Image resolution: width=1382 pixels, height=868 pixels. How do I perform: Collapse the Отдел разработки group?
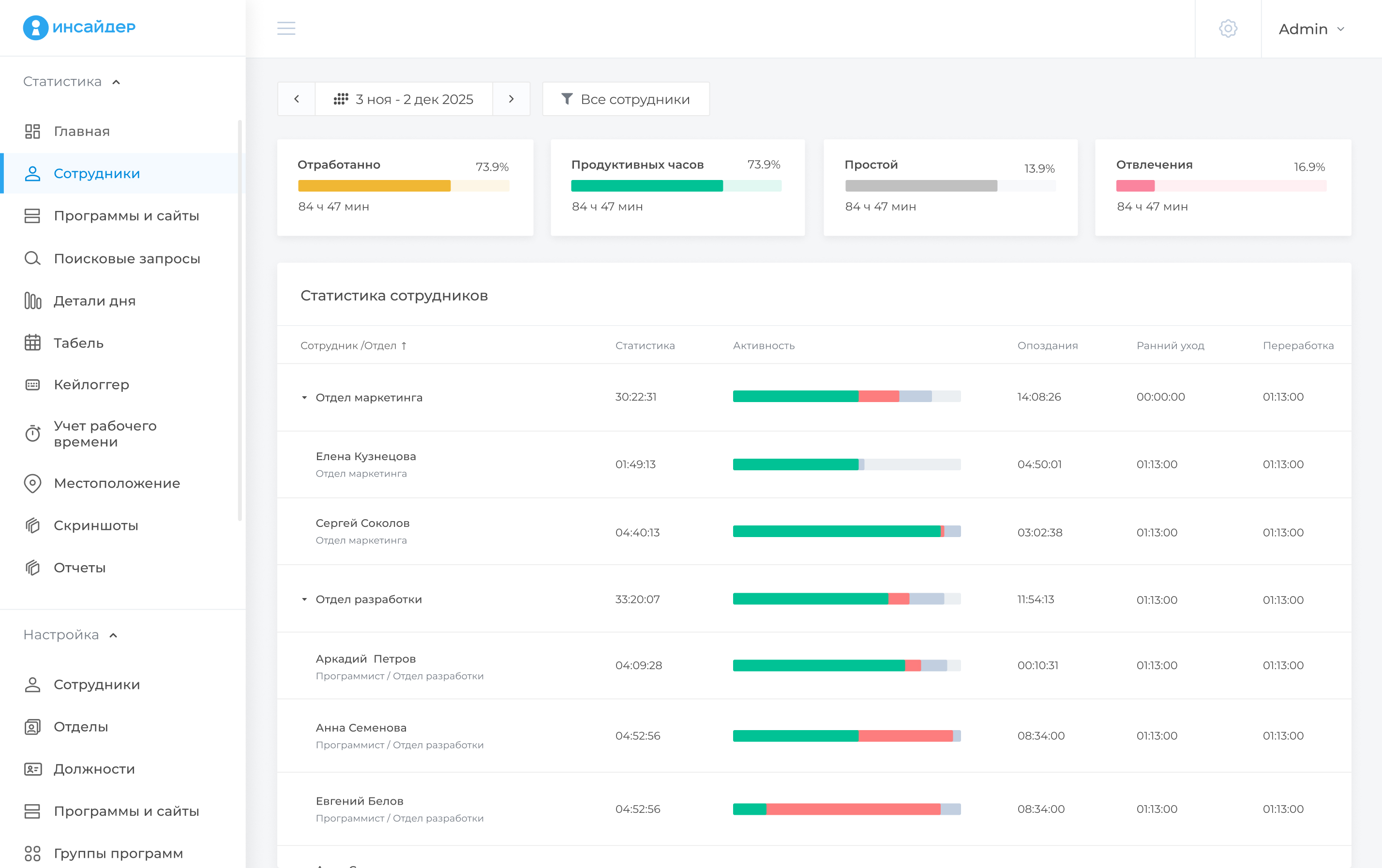click(x=304, y=599)
